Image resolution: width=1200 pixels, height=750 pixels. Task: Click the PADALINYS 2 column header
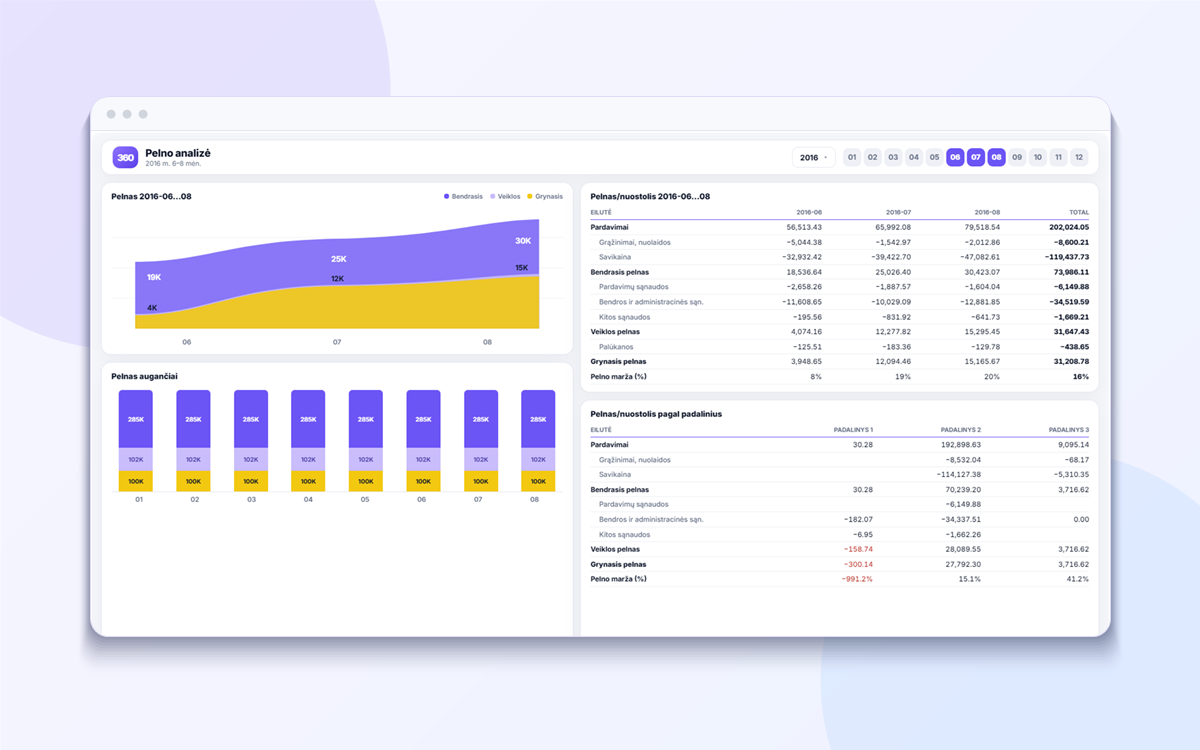(x=960, y=429)
